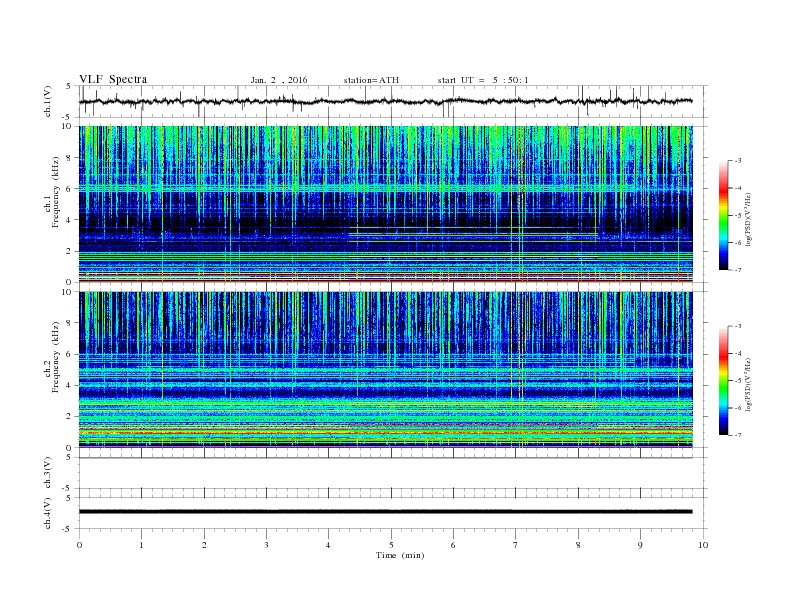This screenshot has width=792, height=612.
Task: Click the "4" kHz tick on ch.1 spectrogram
Action: [69, 220]
